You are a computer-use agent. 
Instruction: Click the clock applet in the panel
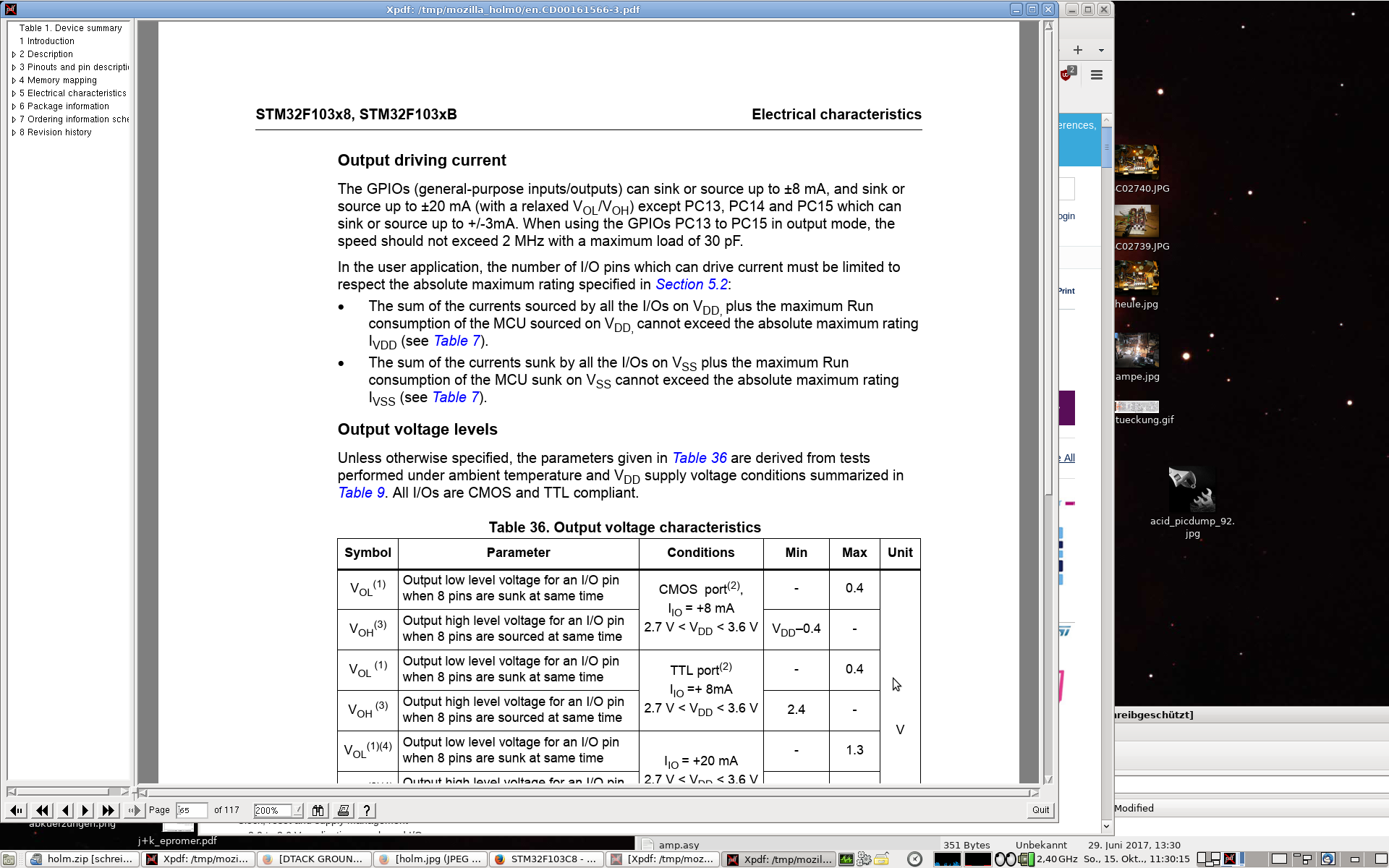(915, 859)
